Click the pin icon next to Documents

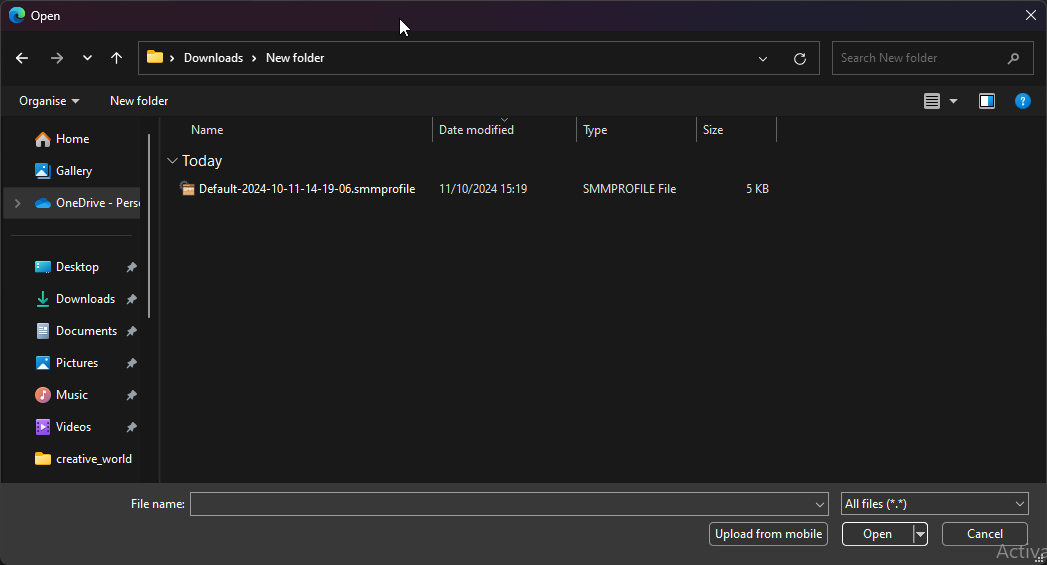pos(132,331)
